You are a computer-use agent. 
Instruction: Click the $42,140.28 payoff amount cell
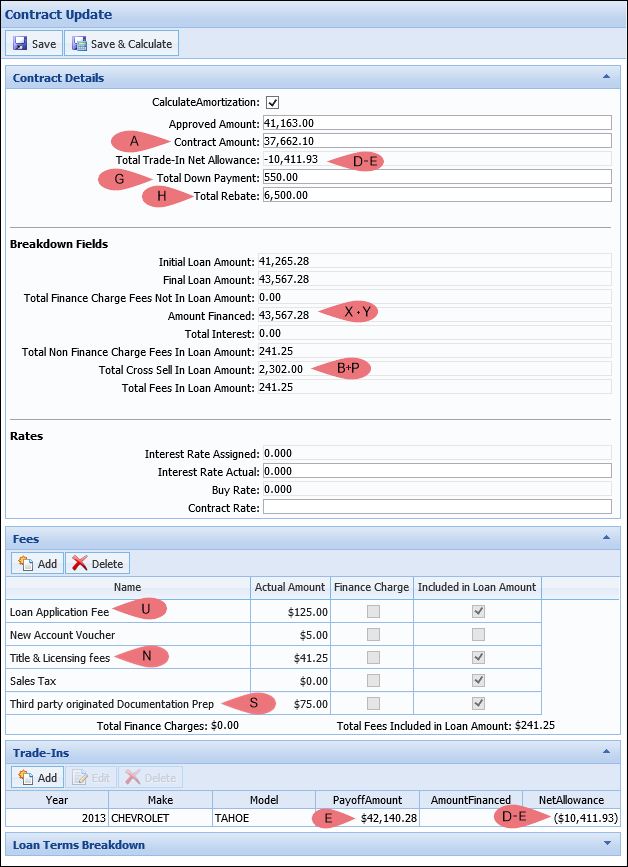367,818
